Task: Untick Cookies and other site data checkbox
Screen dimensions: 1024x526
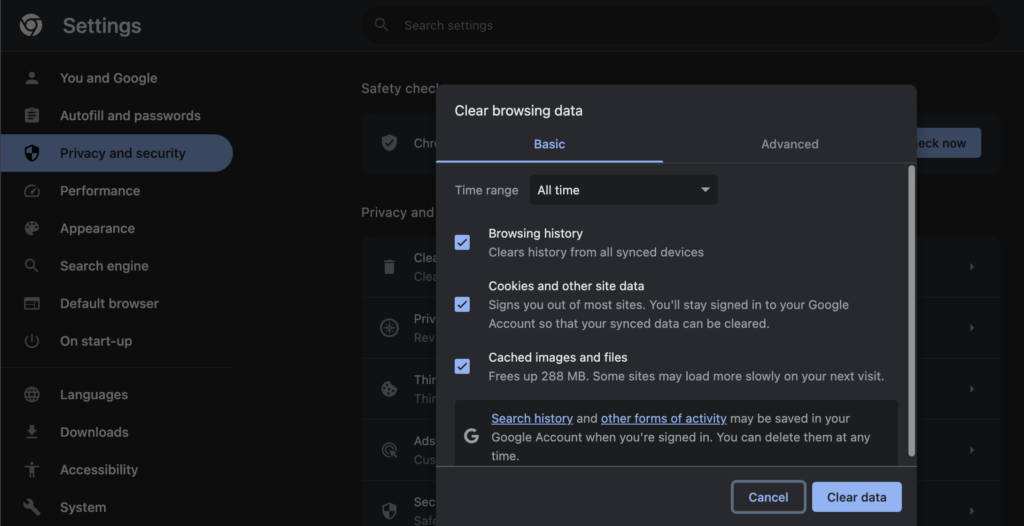Action: (462, 304)
